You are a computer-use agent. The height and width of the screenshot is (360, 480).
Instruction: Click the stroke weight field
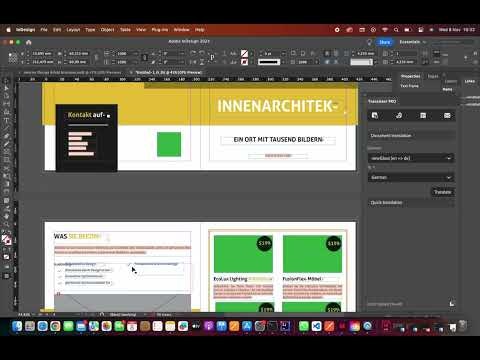[x=272, y=53]
